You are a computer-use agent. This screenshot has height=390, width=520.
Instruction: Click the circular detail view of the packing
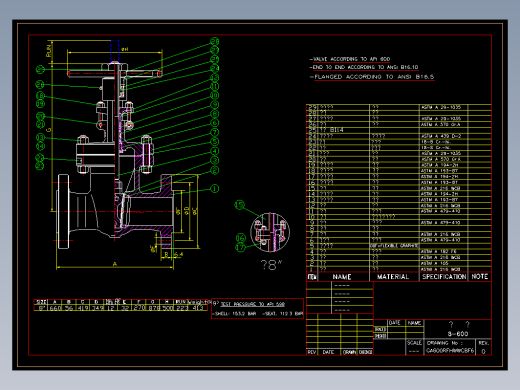tap(270, 232)
